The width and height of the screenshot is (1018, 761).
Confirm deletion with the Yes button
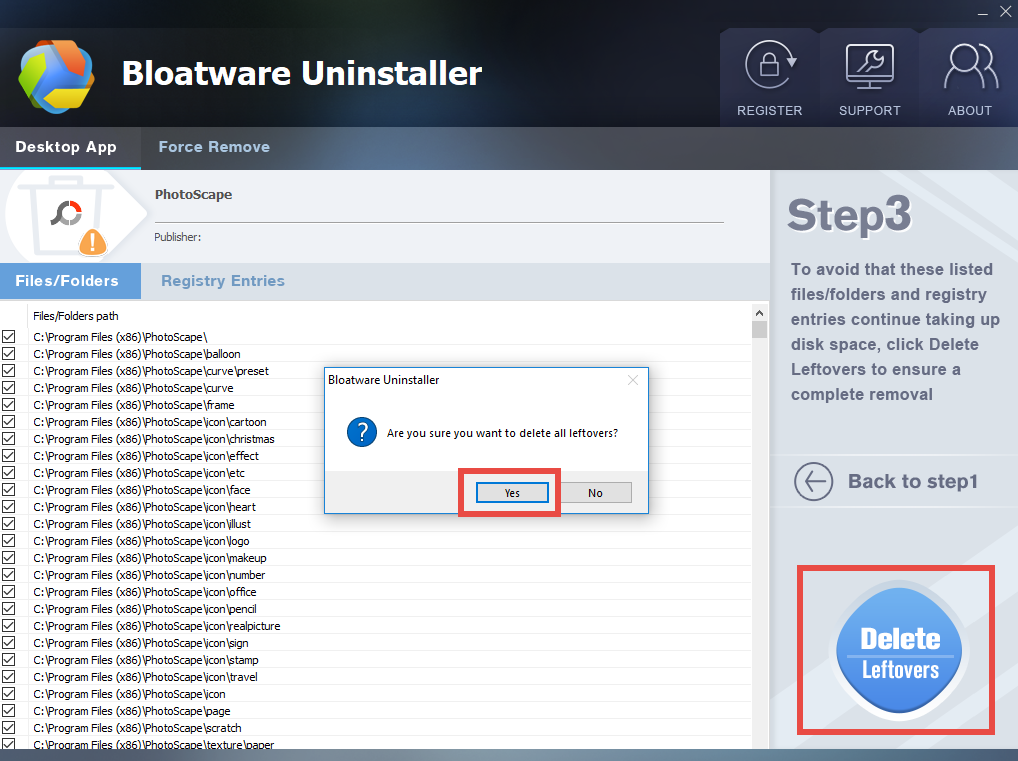coord(512,493)
